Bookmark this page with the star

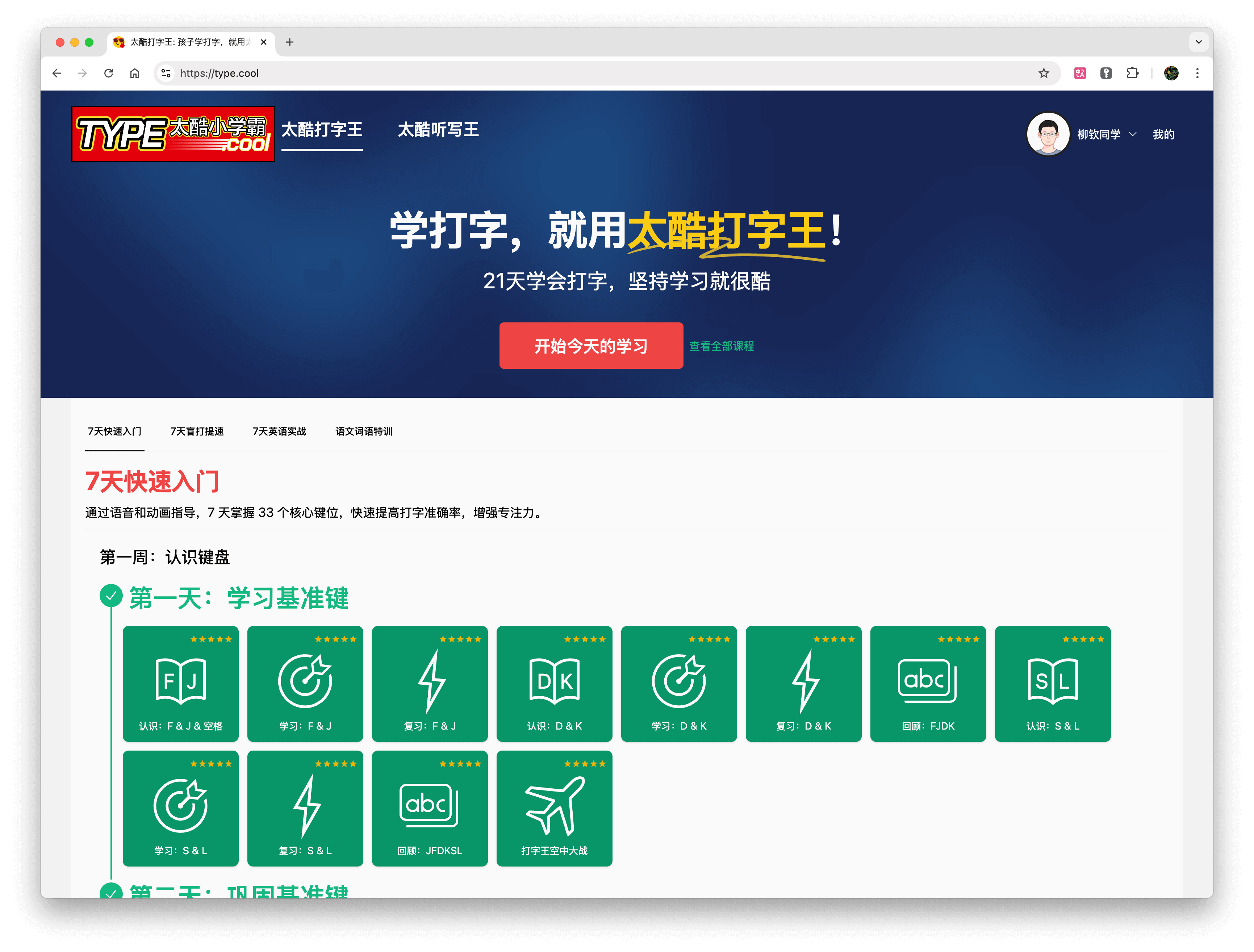(x=1044, y=73)
